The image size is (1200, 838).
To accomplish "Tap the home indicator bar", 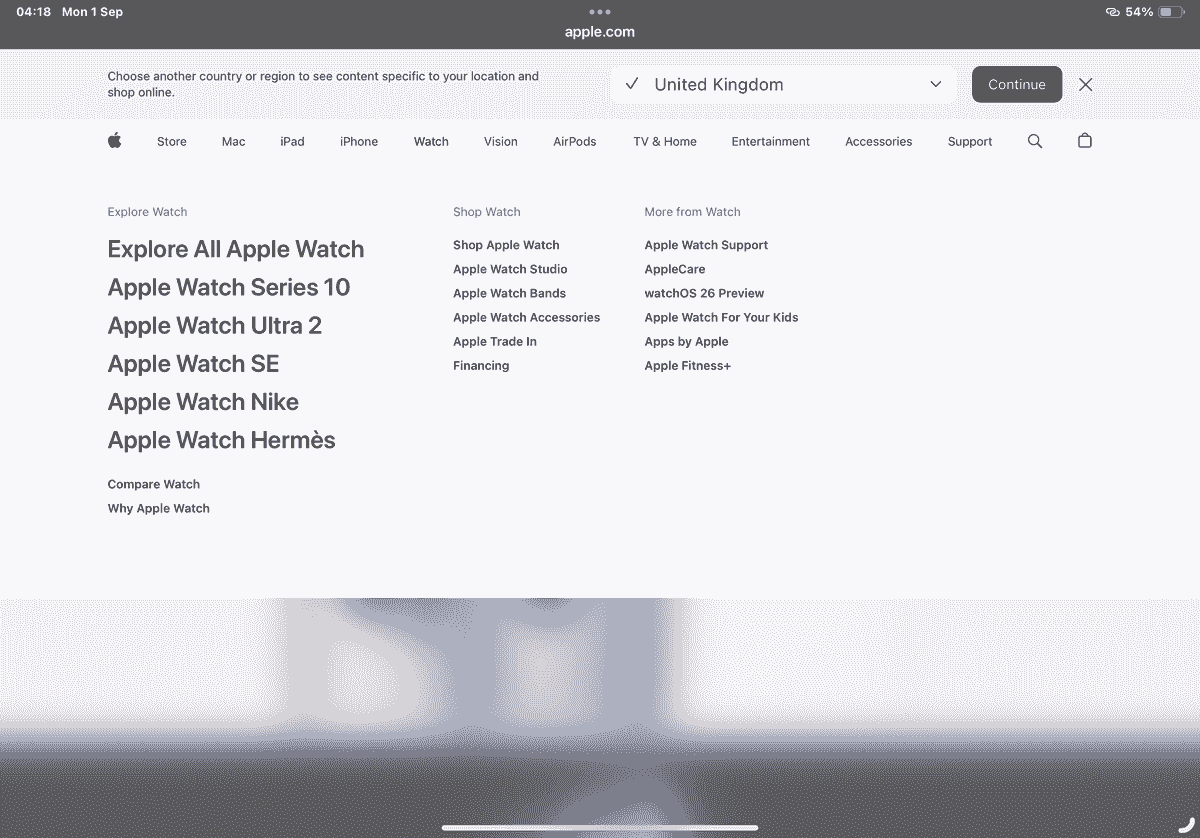I will 600,827.
